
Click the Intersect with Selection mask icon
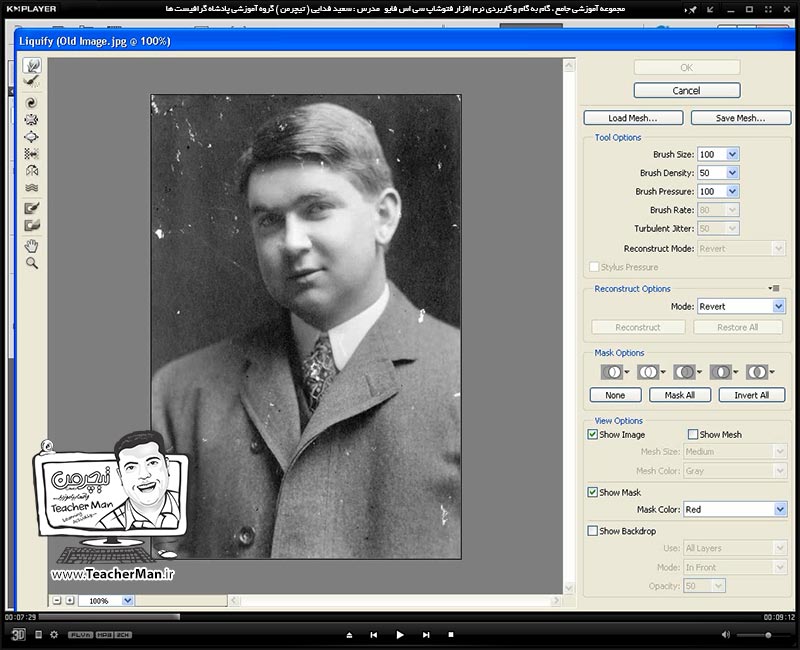point(720,372)
